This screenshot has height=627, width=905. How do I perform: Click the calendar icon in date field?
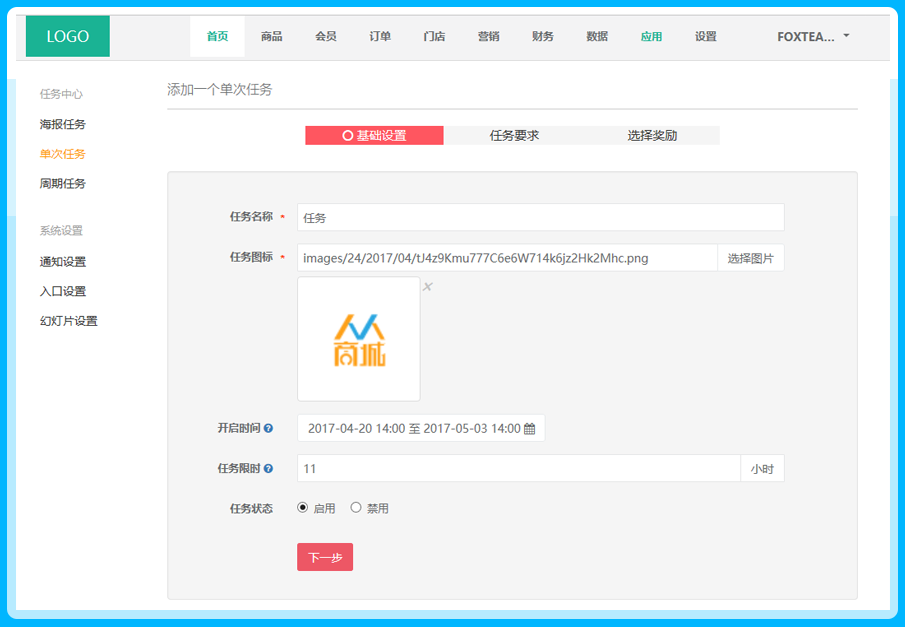[530, 429]
